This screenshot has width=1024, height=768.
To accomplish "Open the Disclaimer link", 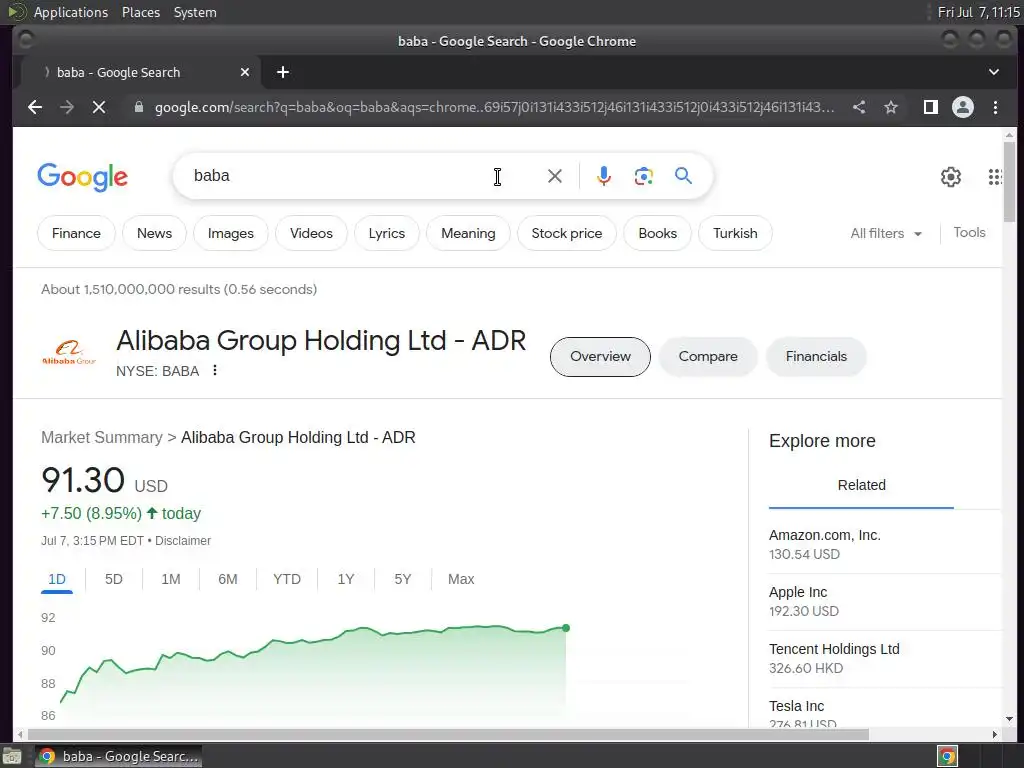I will (x=183, y=541).
